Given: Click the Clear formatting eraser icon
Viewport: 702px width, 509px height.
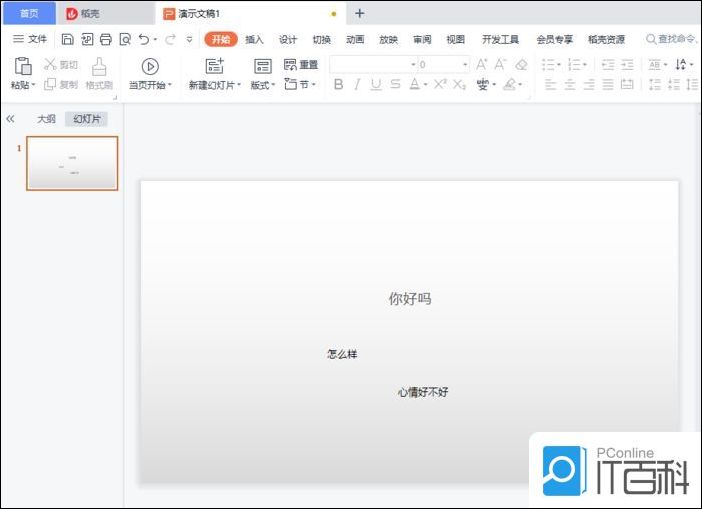Looking at the screenshot, I should [x=521, y=64].
